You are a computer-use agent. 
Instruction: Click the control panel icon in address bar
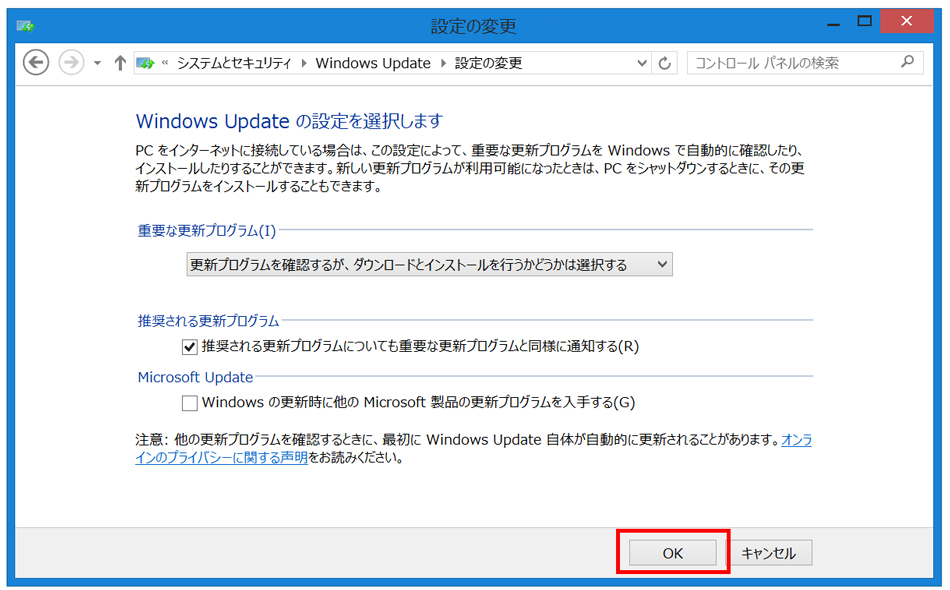coord(145,63)
